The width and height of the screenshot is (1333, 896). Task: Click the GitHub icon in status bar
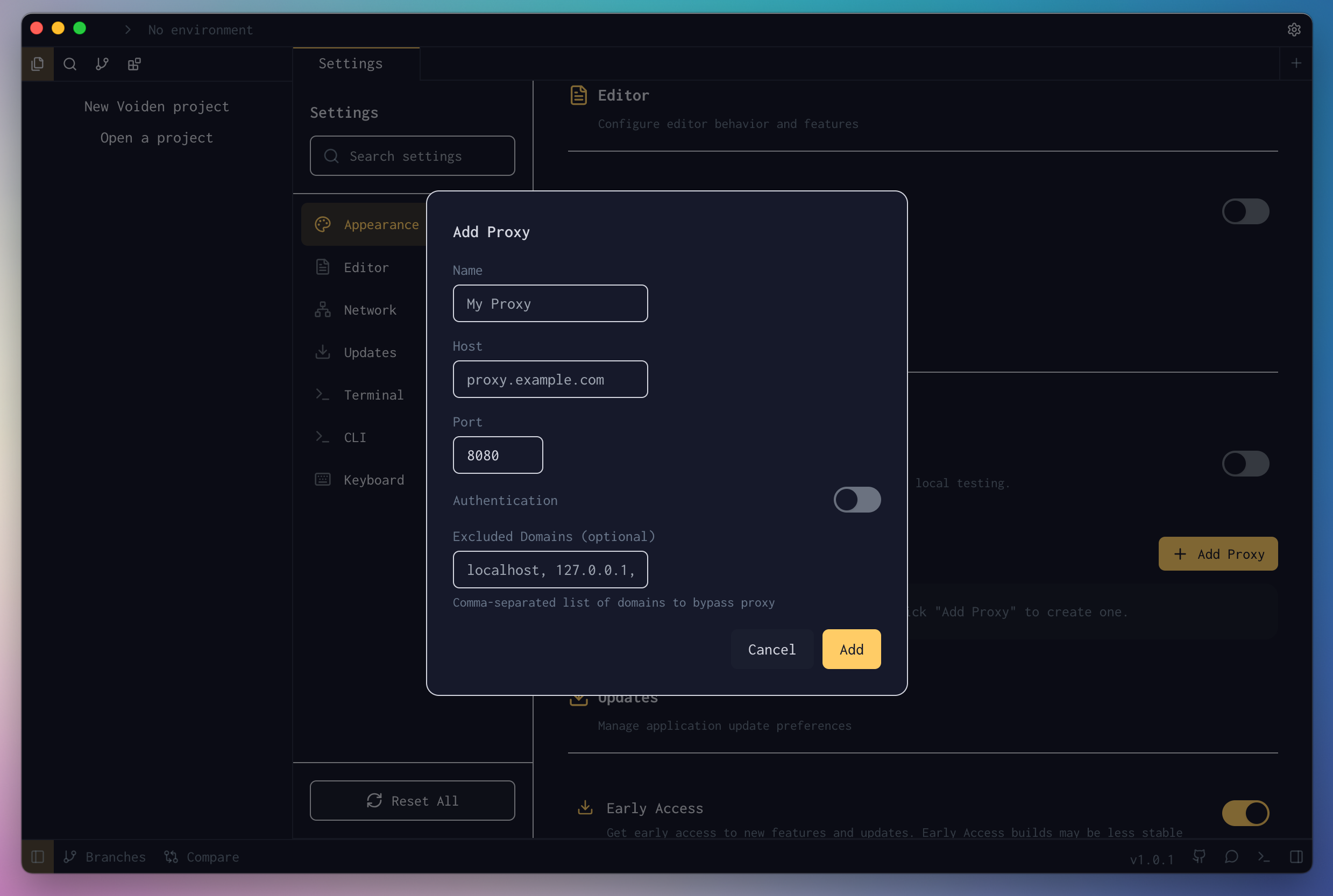(1199, 857)
